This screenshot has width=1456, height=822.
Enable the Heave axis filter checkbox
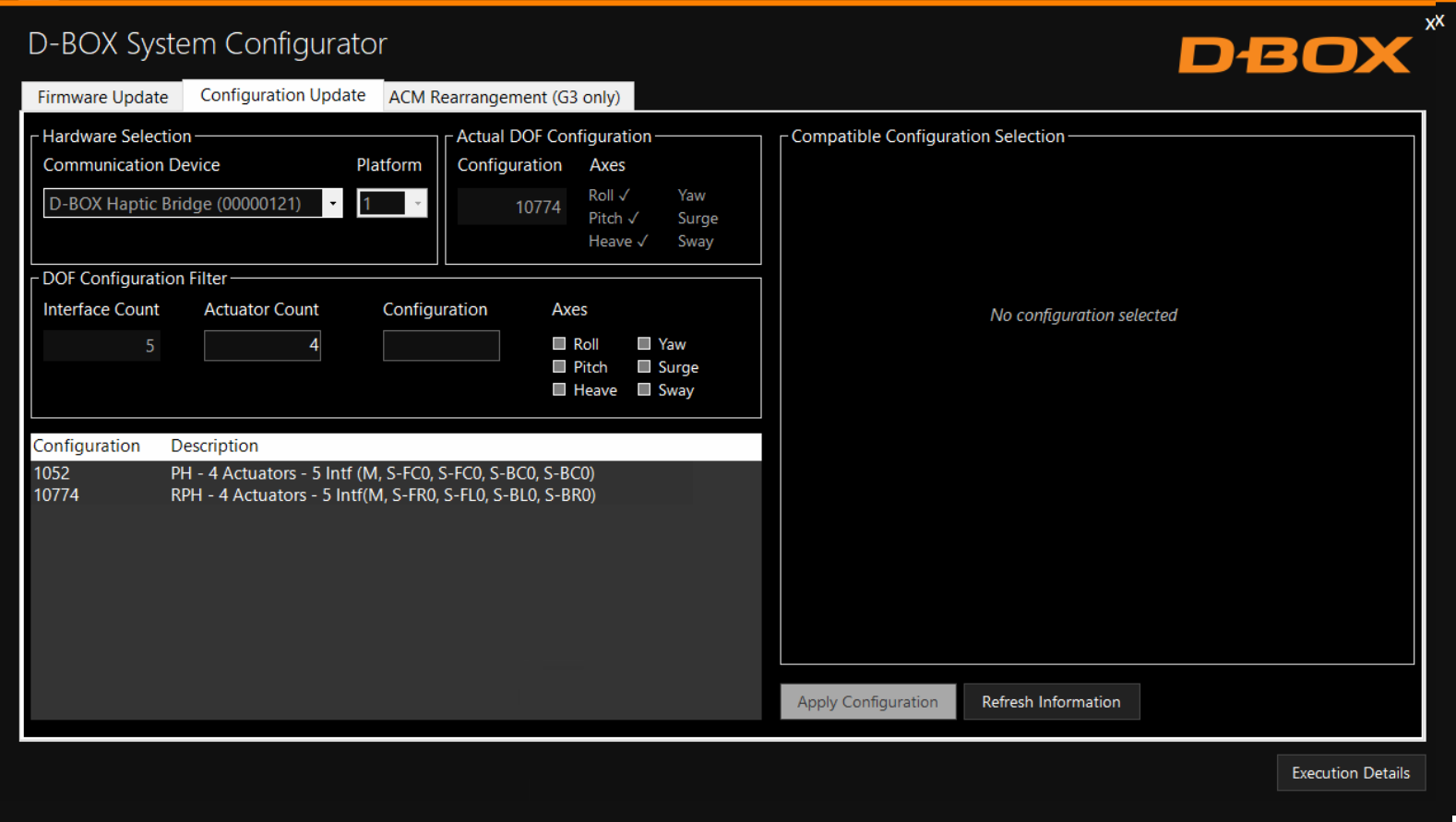click(559, 389)
